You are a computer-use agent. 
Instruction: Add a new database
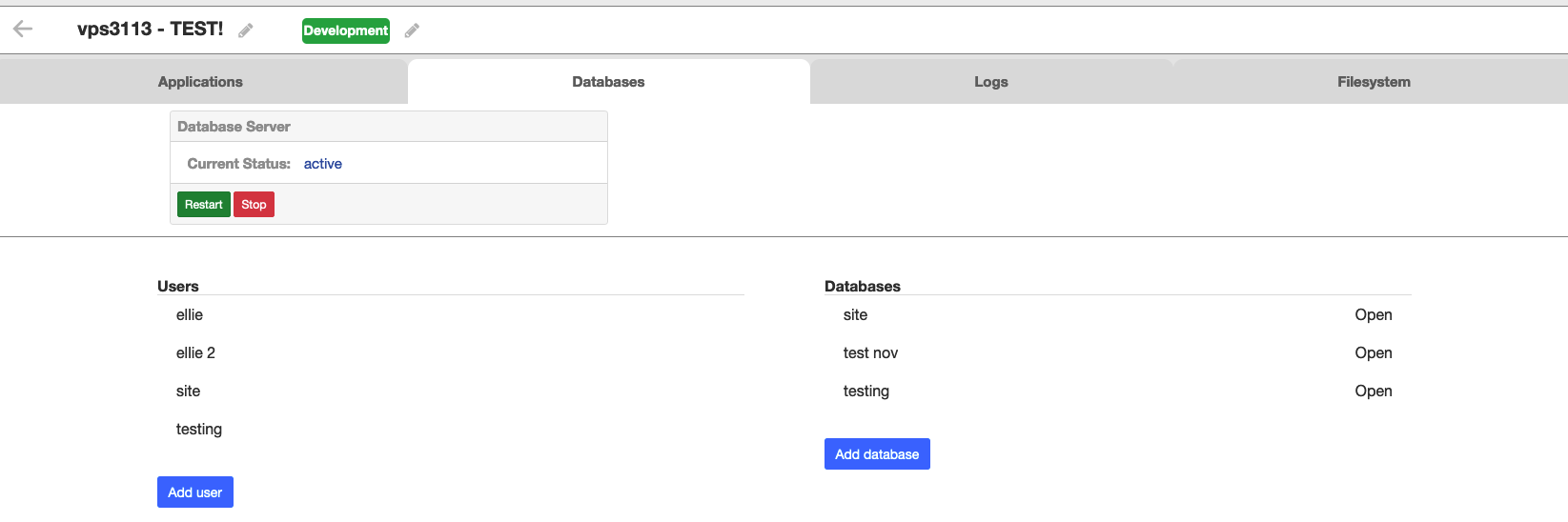click(x=877, y=454)
